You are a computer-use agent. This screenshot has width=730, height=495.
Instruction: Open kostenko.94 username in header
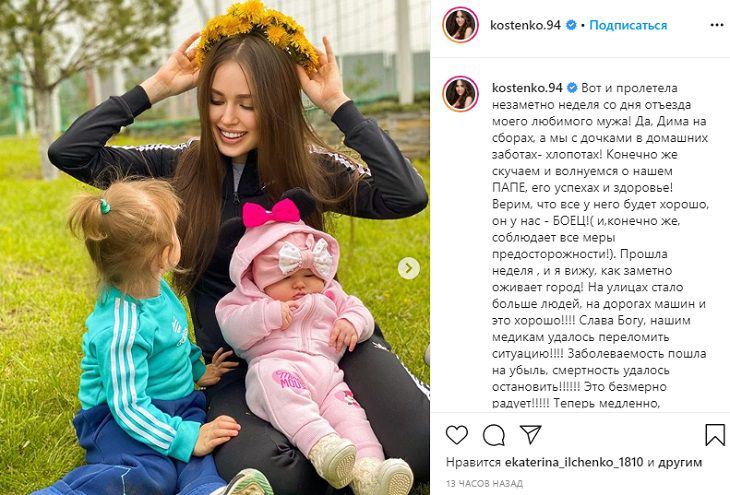pos(525,25)
